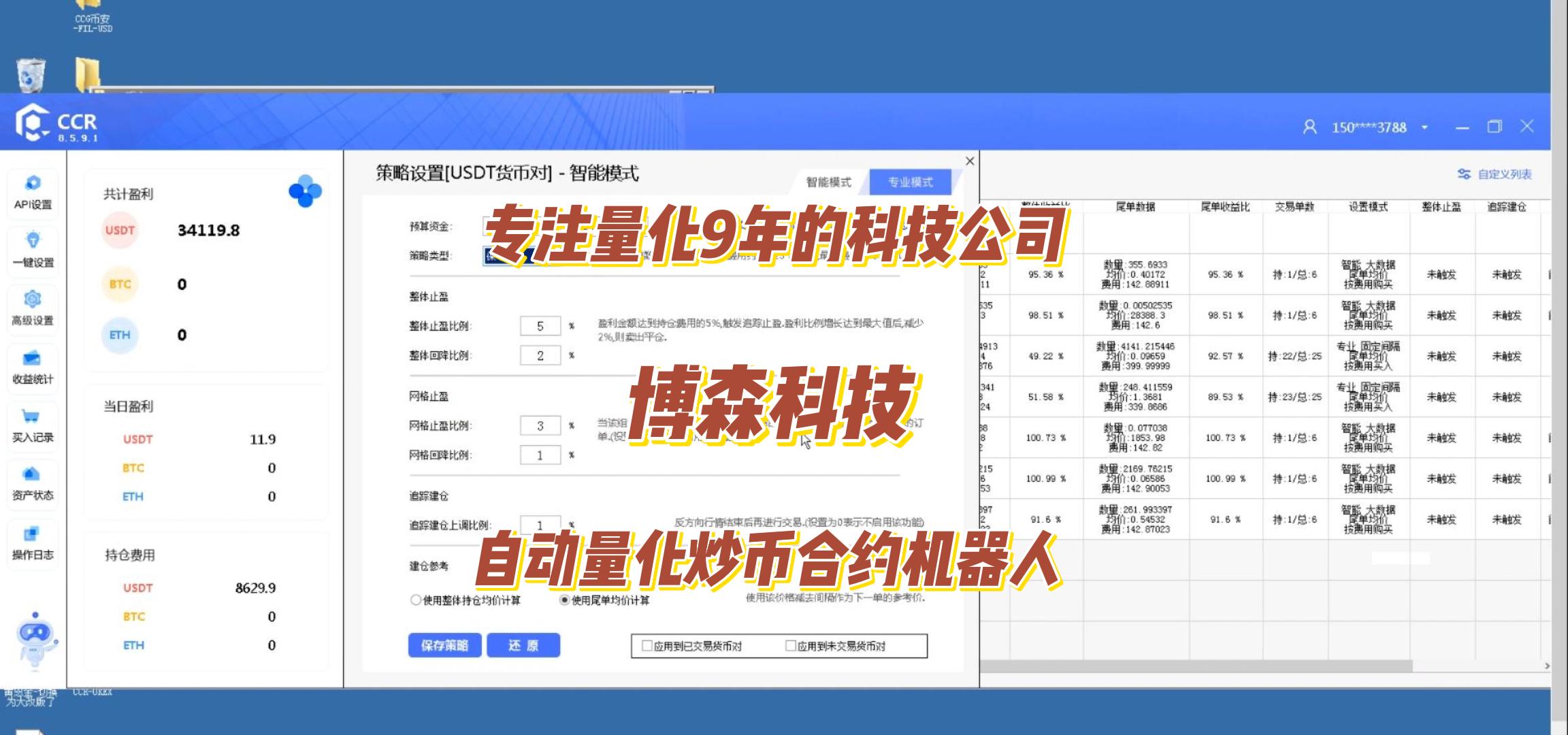
Task: Click the blue clover icon in 共计盈利 panel
Action: 305,191
